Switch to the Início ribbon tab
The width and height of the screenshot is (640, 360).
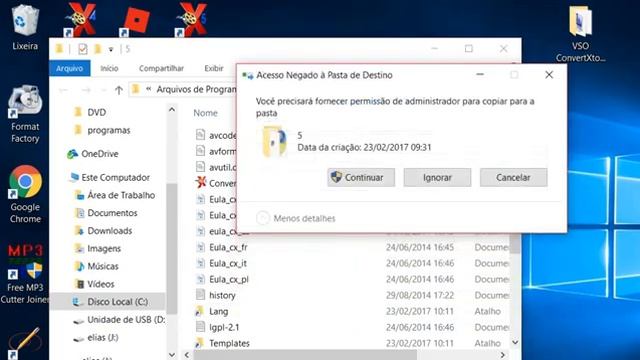click(109, 68)
